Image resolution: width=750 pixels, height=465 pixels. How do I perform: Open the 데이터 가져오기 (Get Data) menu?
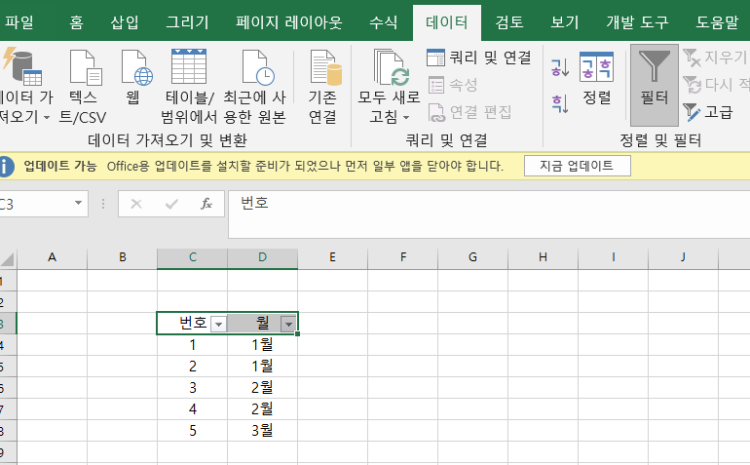click(x=25, y=86)
